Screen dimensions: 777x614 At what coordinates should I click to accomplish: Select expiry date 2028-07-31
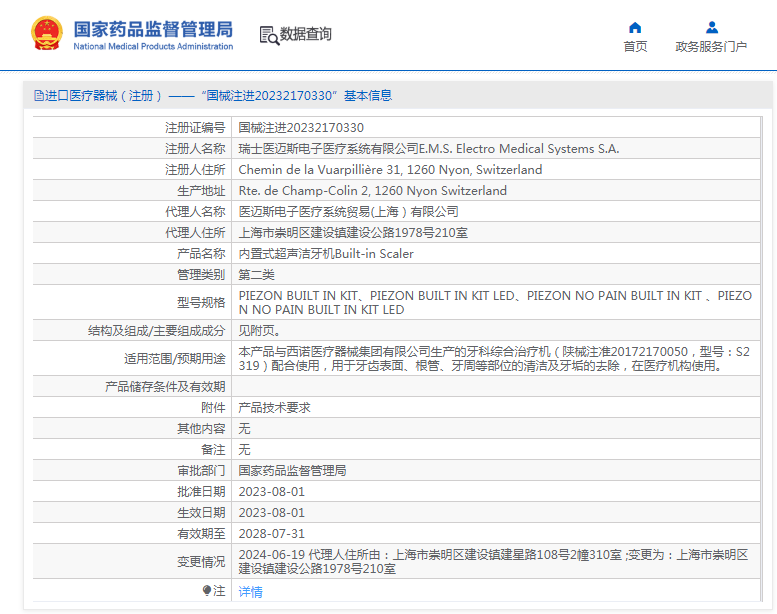pyautogui.click(x=272, y=534)
